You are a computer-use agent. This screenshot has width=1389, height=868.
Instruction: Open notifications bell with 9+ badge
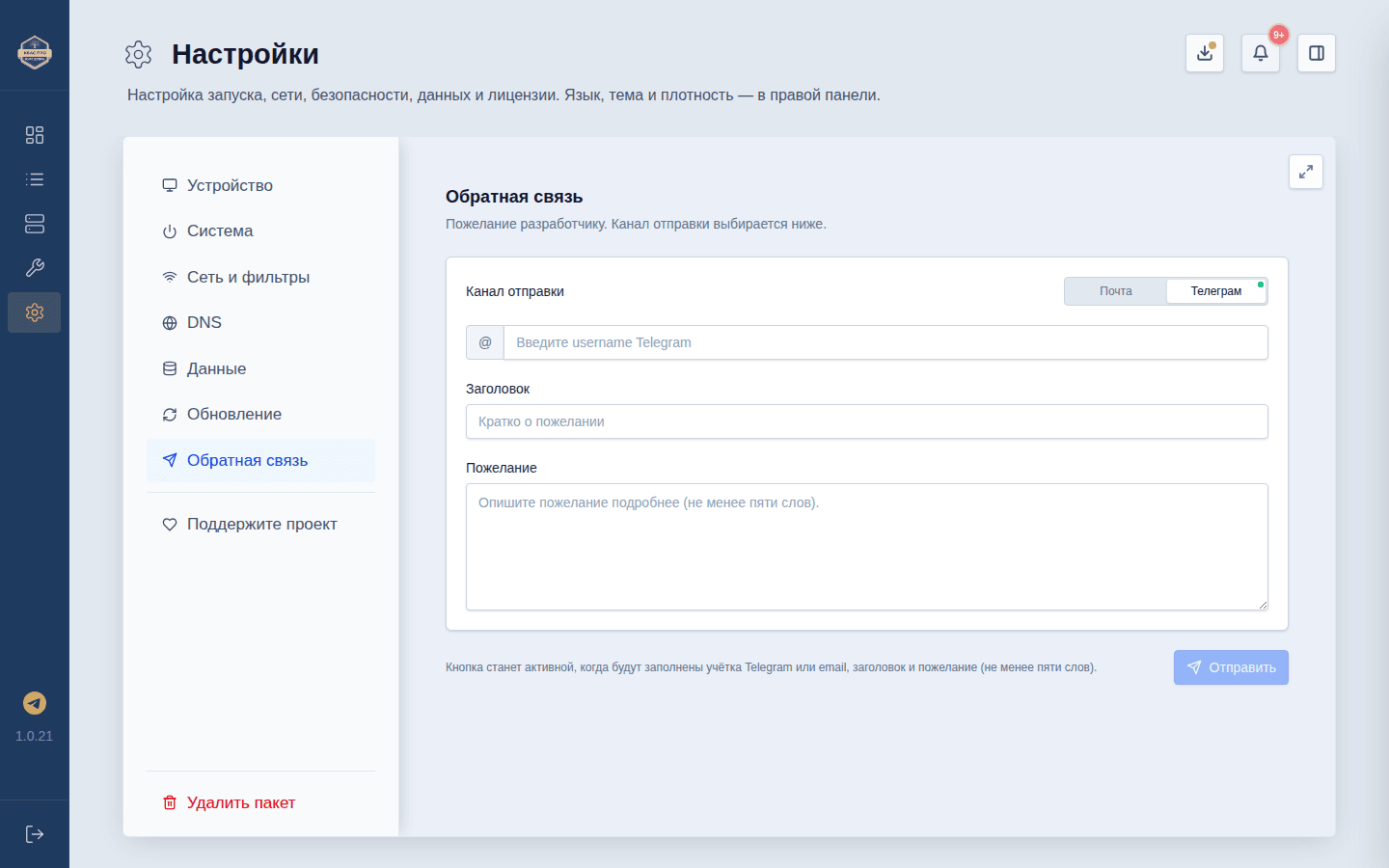point(1261,53)
